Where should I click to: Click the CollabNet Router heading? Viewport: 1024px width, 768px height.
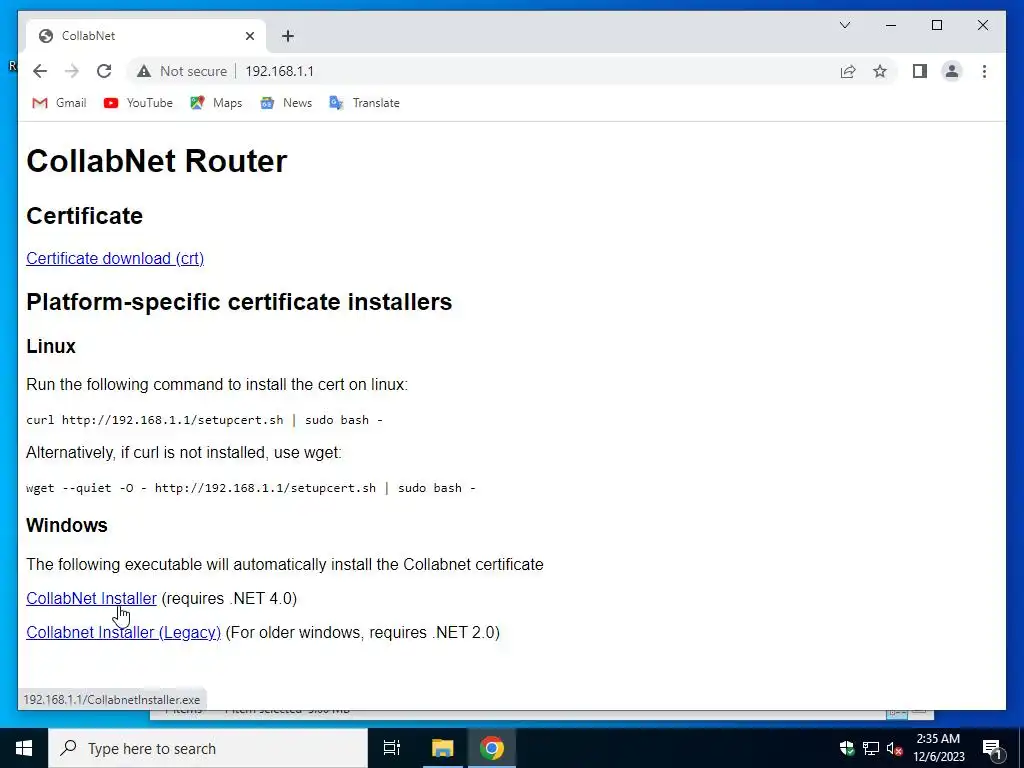pos(157,161)
